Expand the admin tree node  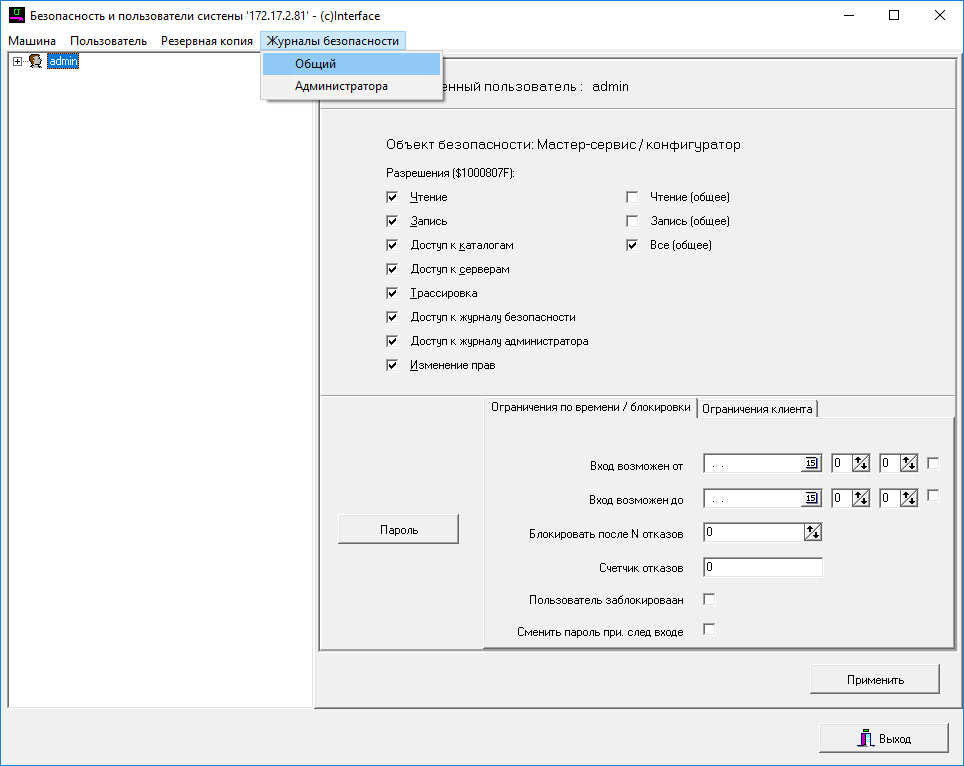tap(17, 62)
